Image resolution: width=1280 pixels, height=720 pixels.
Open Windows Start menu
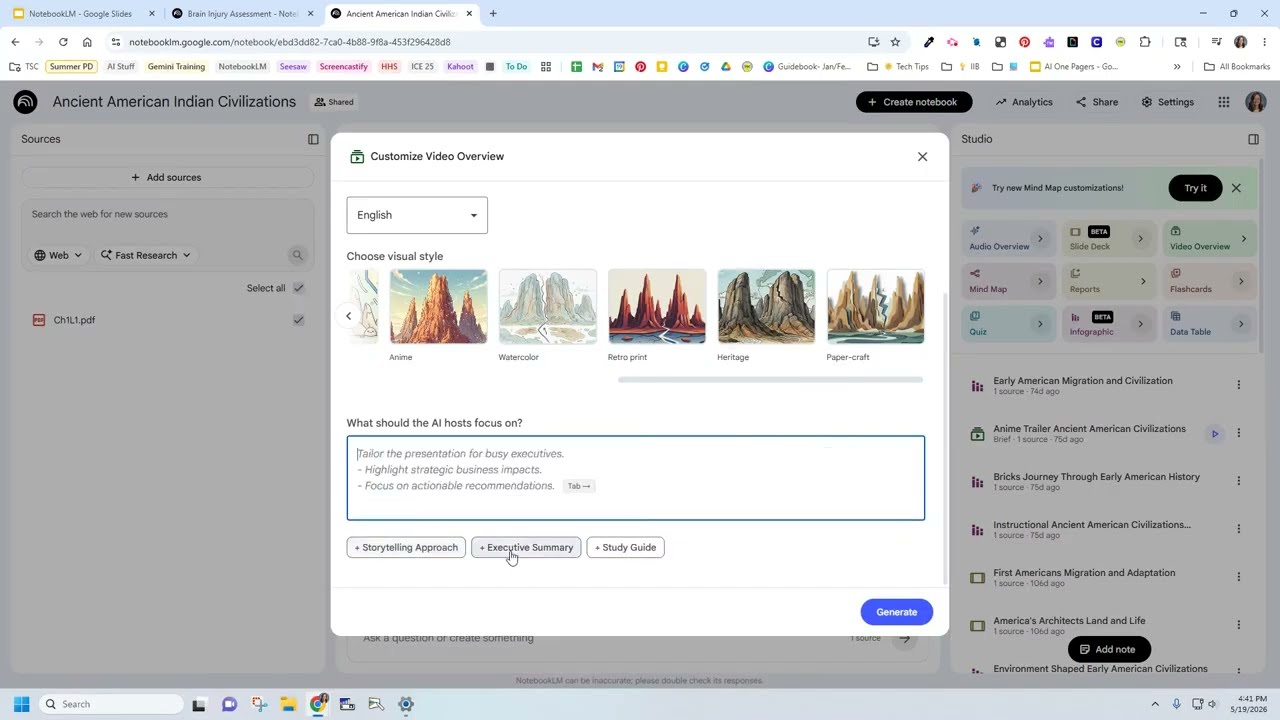point(22,704)
